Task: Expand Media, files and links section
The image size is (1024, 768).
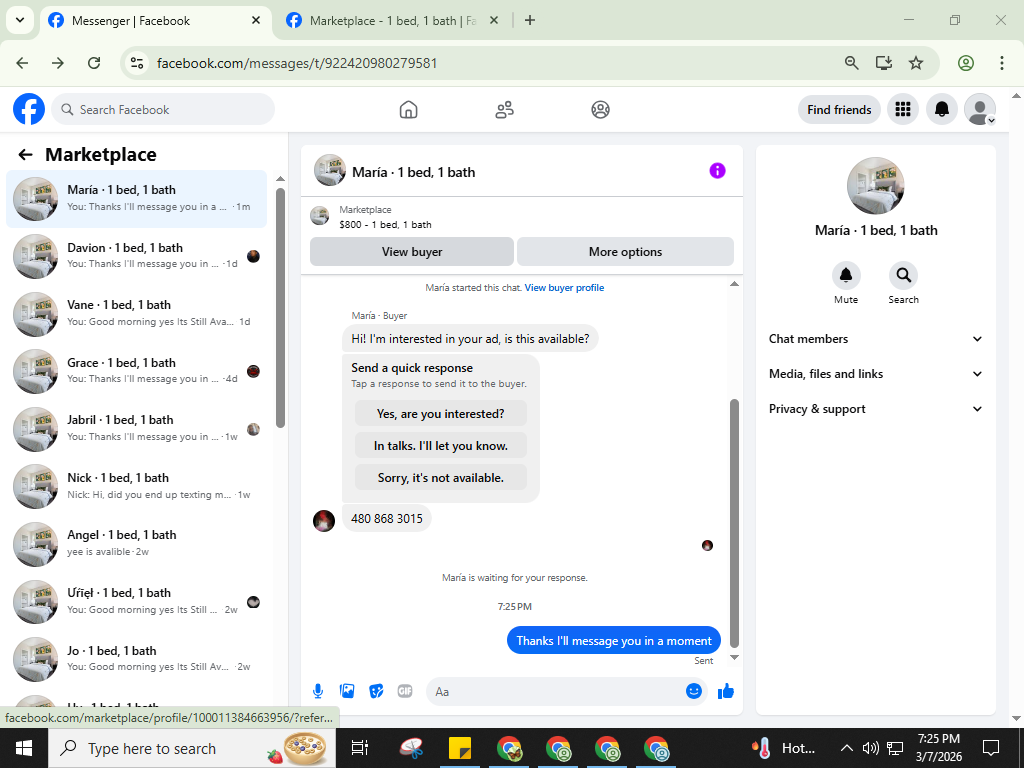Action: pyautogui.click(x=875, y=374)
